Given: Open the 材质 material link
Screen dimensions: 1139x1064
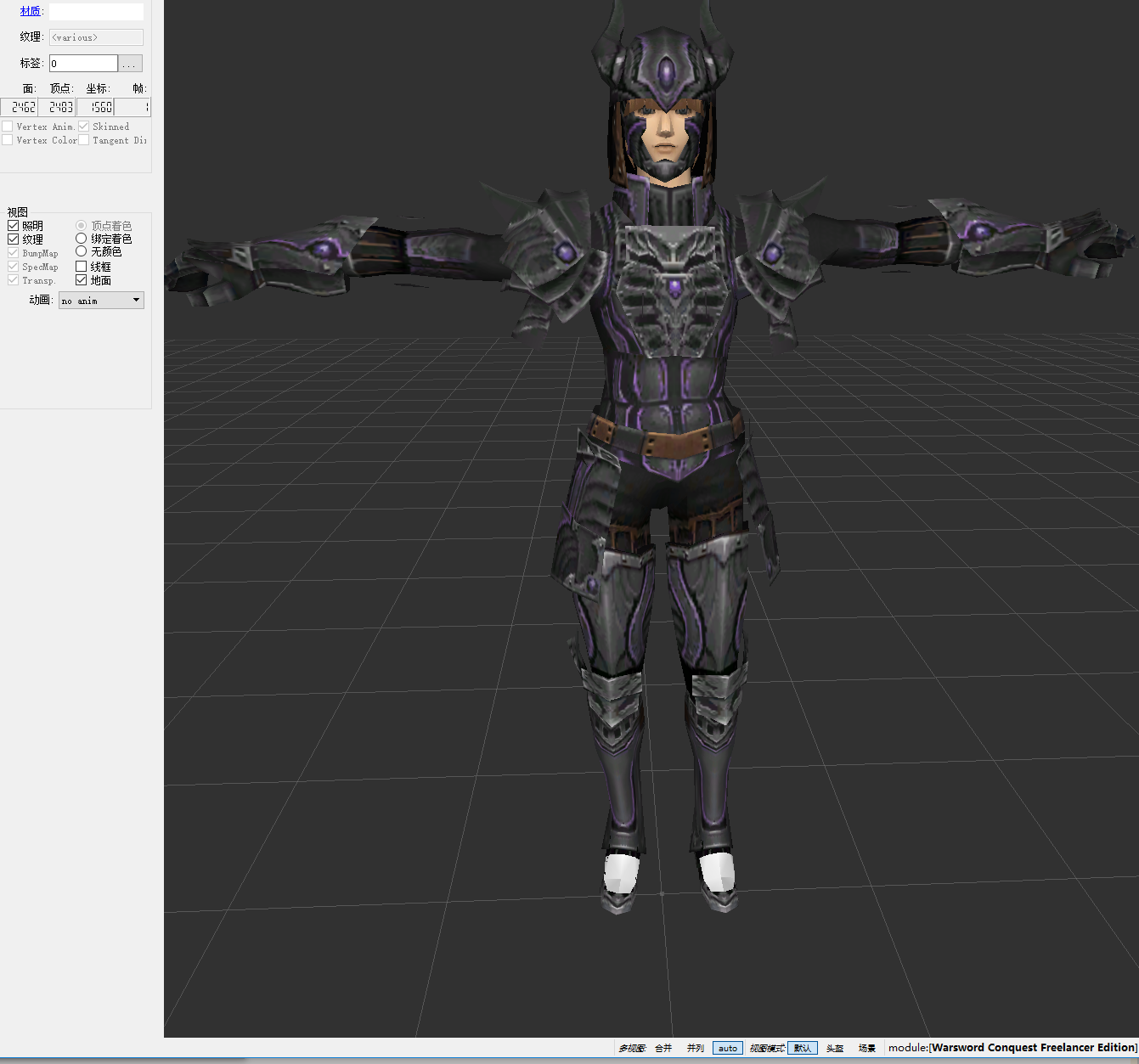Looking at the screenshot, I should 30,11.
